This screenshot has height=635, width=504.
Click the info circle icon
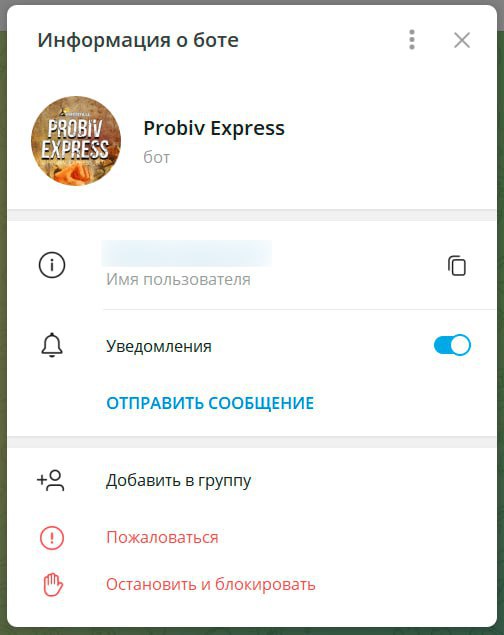pos(52,265)
